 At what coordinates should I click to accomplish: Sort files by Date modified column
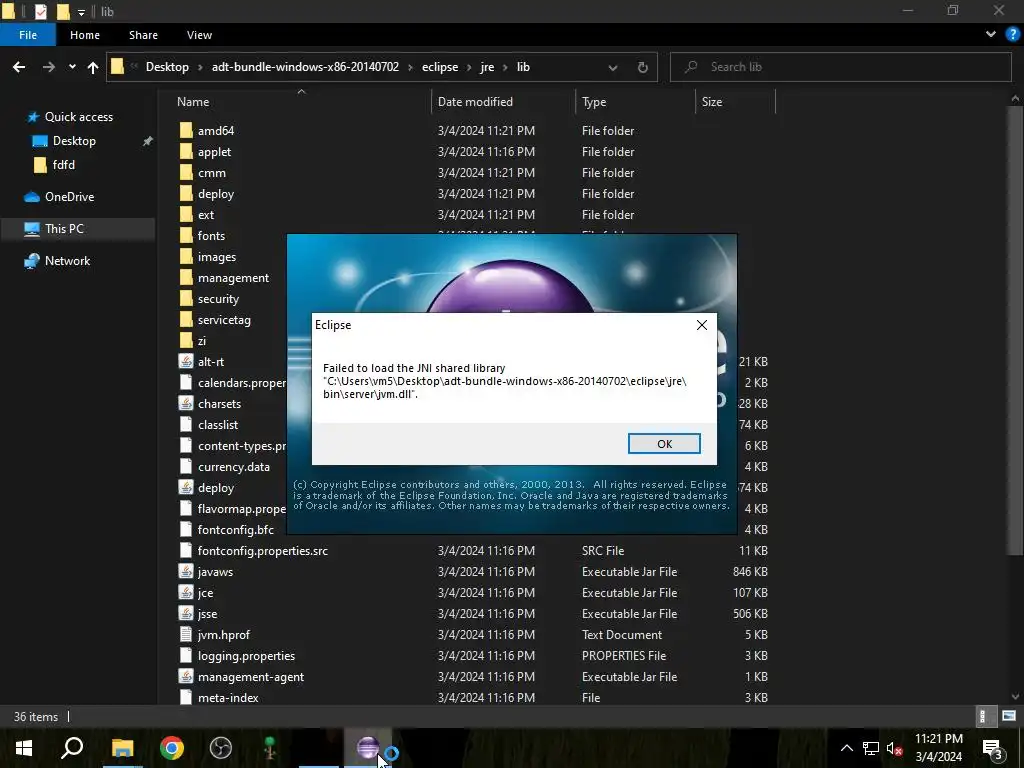pyautogui.click(x=475, y=102)
